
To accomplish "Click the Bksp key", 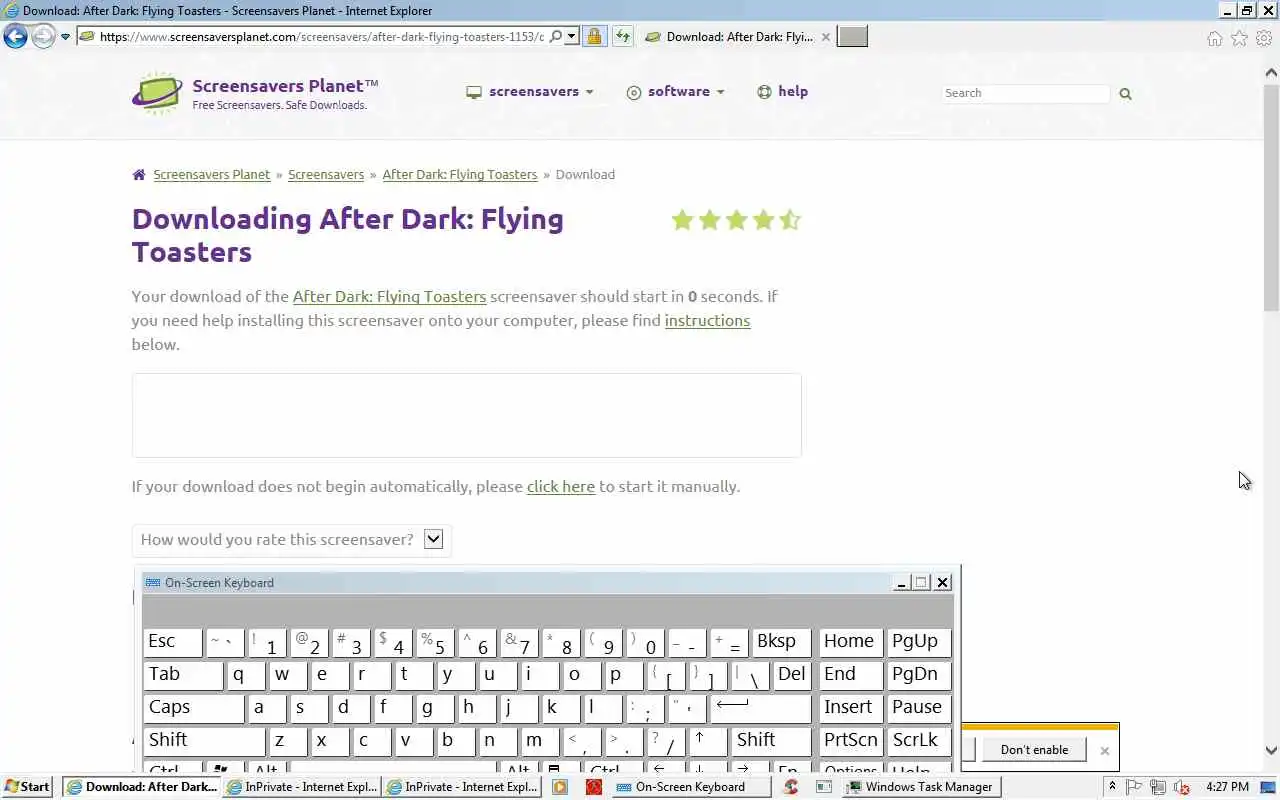I will click(x=781, y=642).
